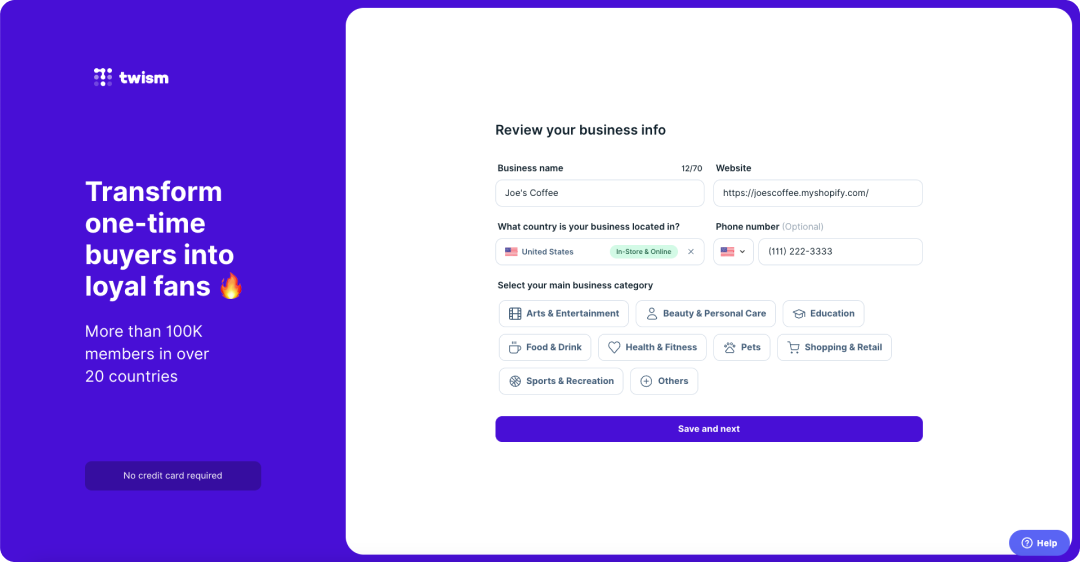Pick Sports & Recreation category
Viewport: 1080px width, 562px height.
pyautogui.click(x=561, y=381)
